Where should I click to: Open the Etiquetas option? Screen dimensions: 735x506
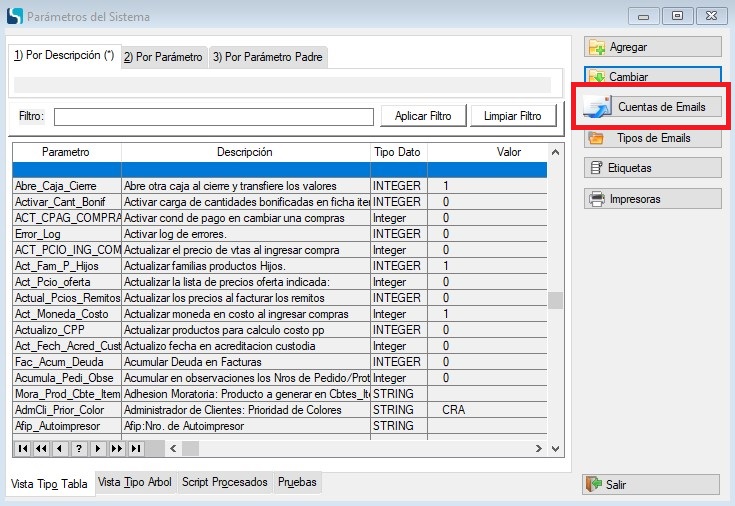pyautogui.click(x=652, y=168)
